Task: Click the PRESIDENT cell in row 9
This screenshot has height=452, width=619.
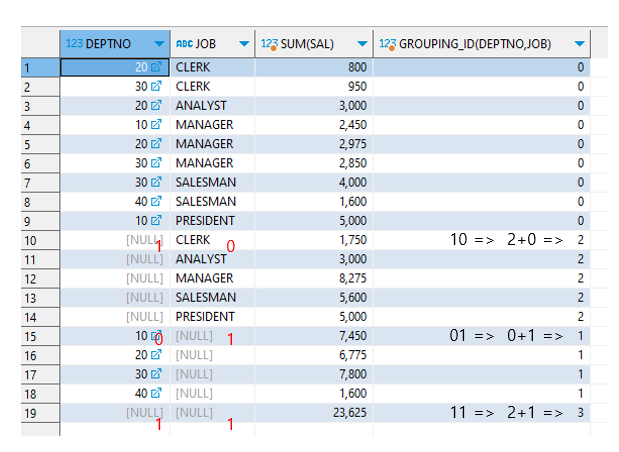Action: [x=212, y=221]
